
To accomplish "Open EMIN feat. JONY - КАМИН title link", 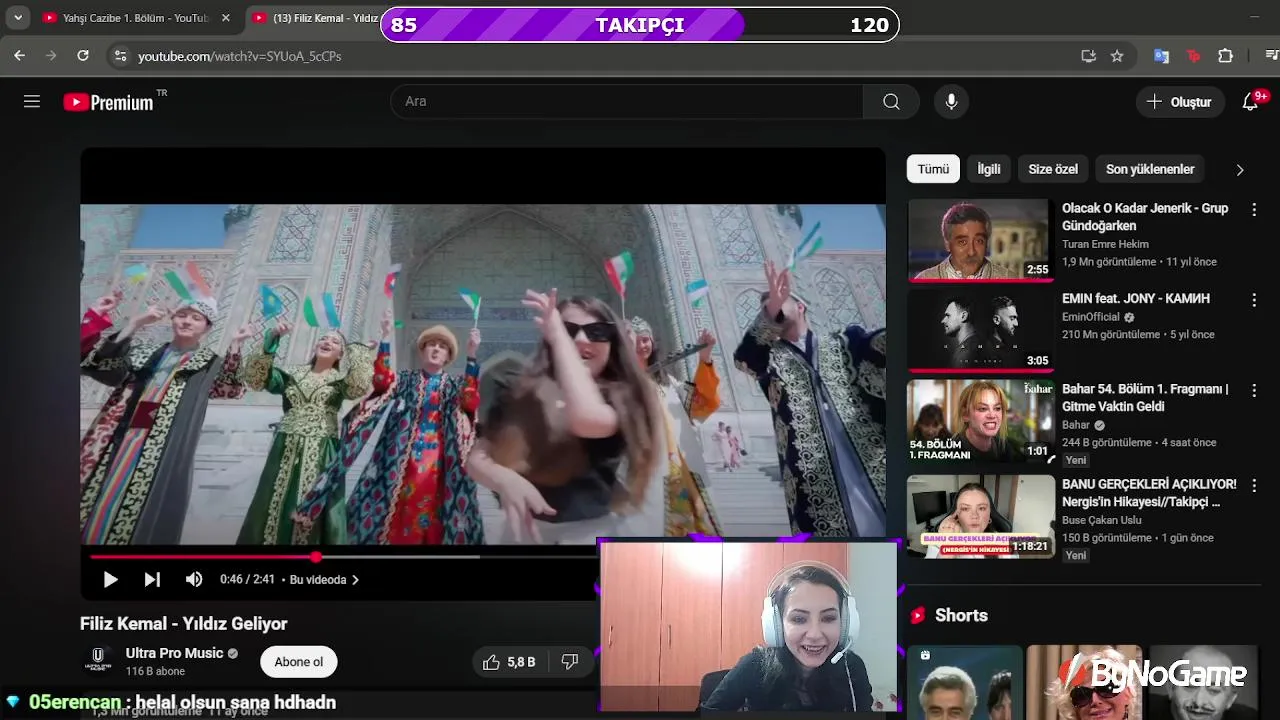I will point(1136,298).
